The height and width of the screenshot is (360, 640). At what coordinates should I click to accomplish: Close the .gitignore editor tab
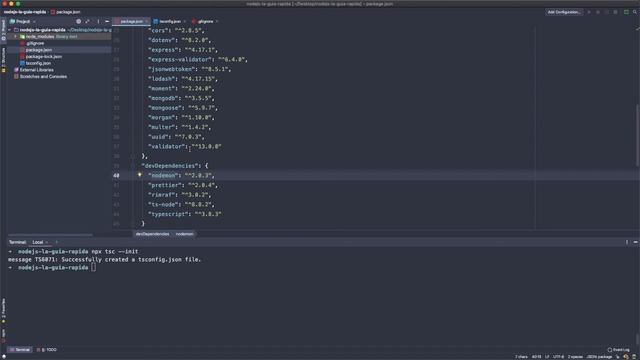click(x=217, y=21)
